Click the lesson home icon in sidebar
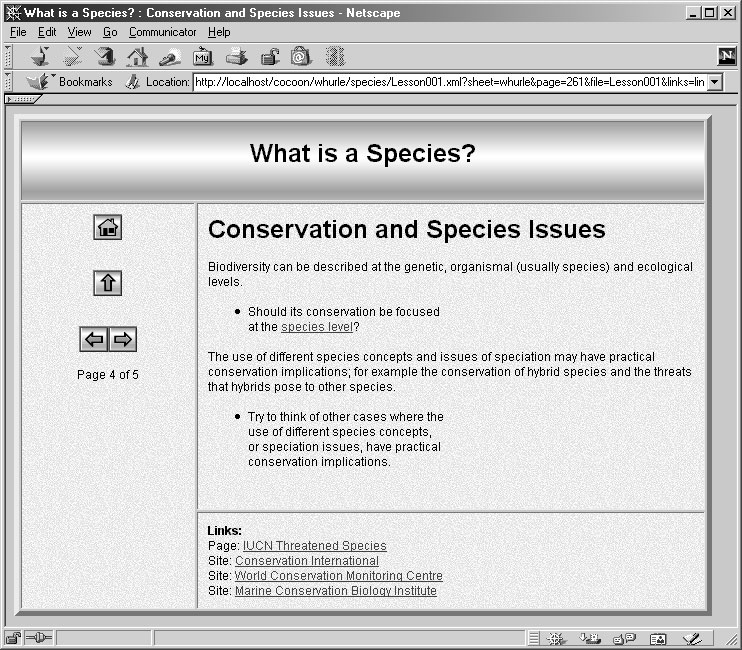This screenshot has height=650, width=742. point(108,227)
